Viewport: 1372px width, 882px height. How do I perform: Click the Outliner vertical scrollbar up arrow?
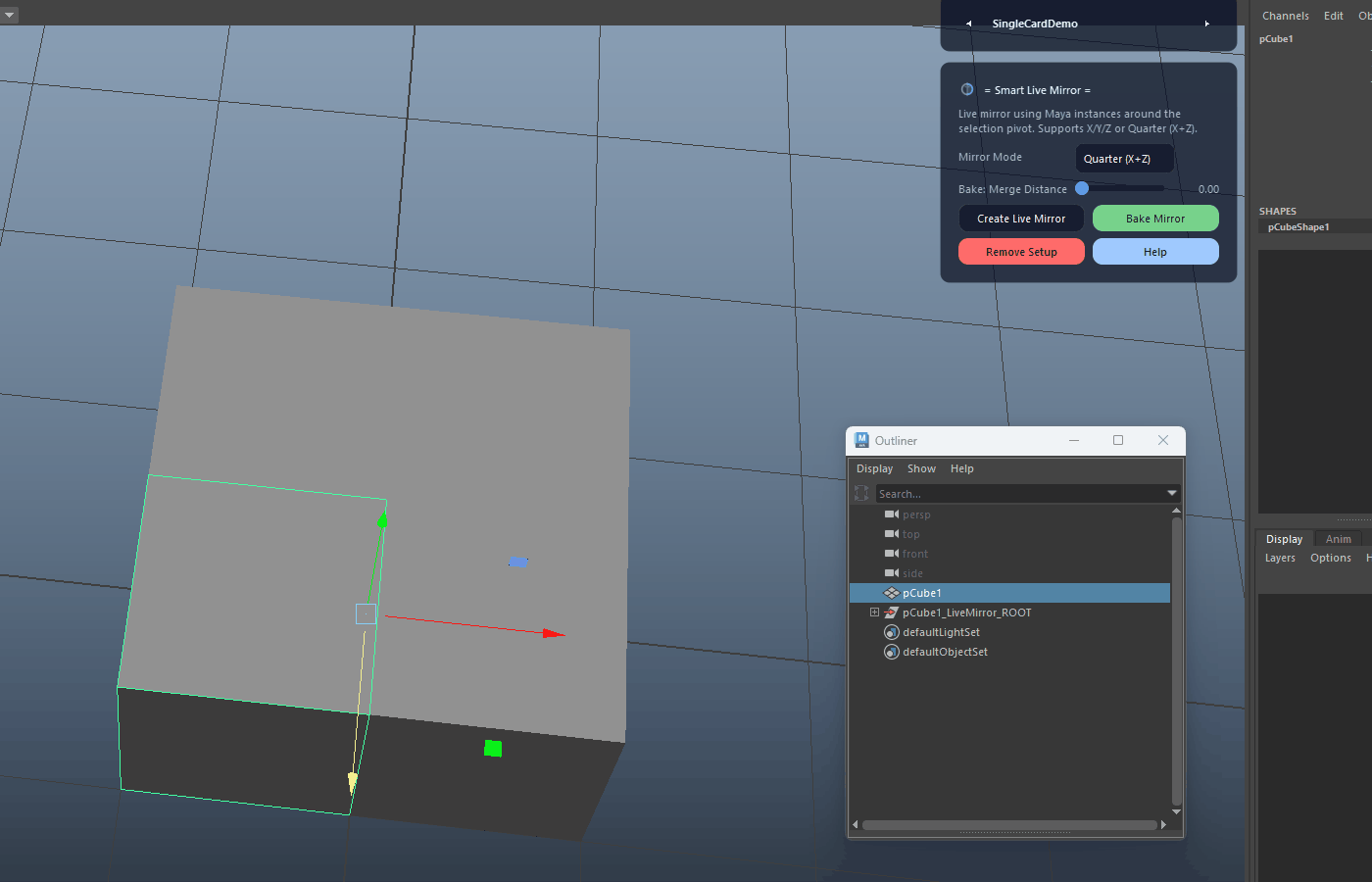point(1176,511)
